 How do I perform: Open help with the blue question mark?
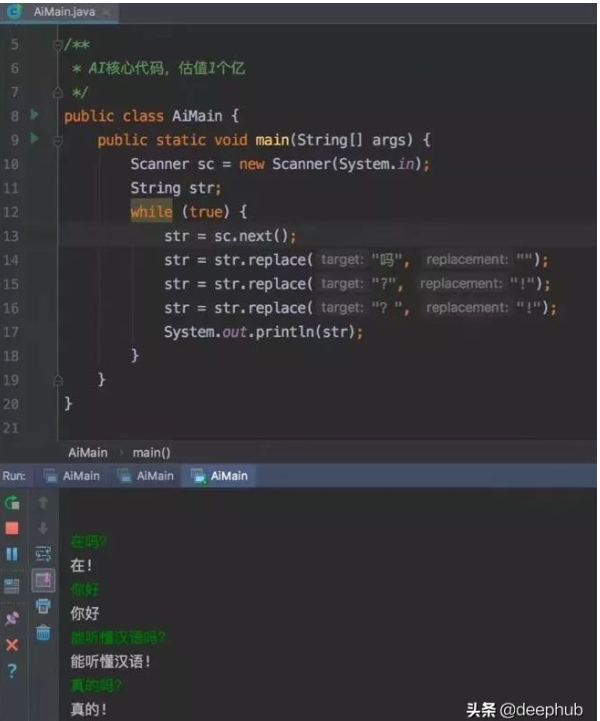pyautogui.click(x=12, y=671)
